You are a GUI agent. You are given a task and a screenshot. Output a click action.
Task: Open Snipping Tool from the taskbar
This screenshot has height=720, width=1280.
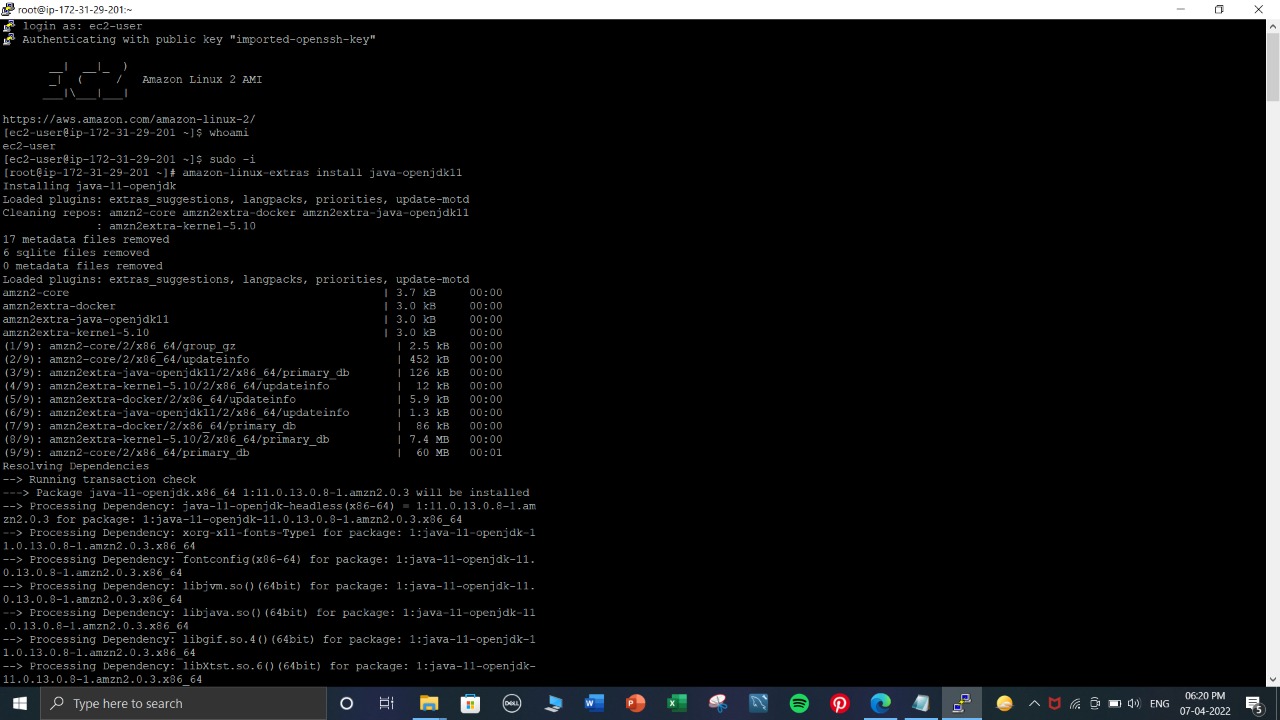tap(717, 703)
